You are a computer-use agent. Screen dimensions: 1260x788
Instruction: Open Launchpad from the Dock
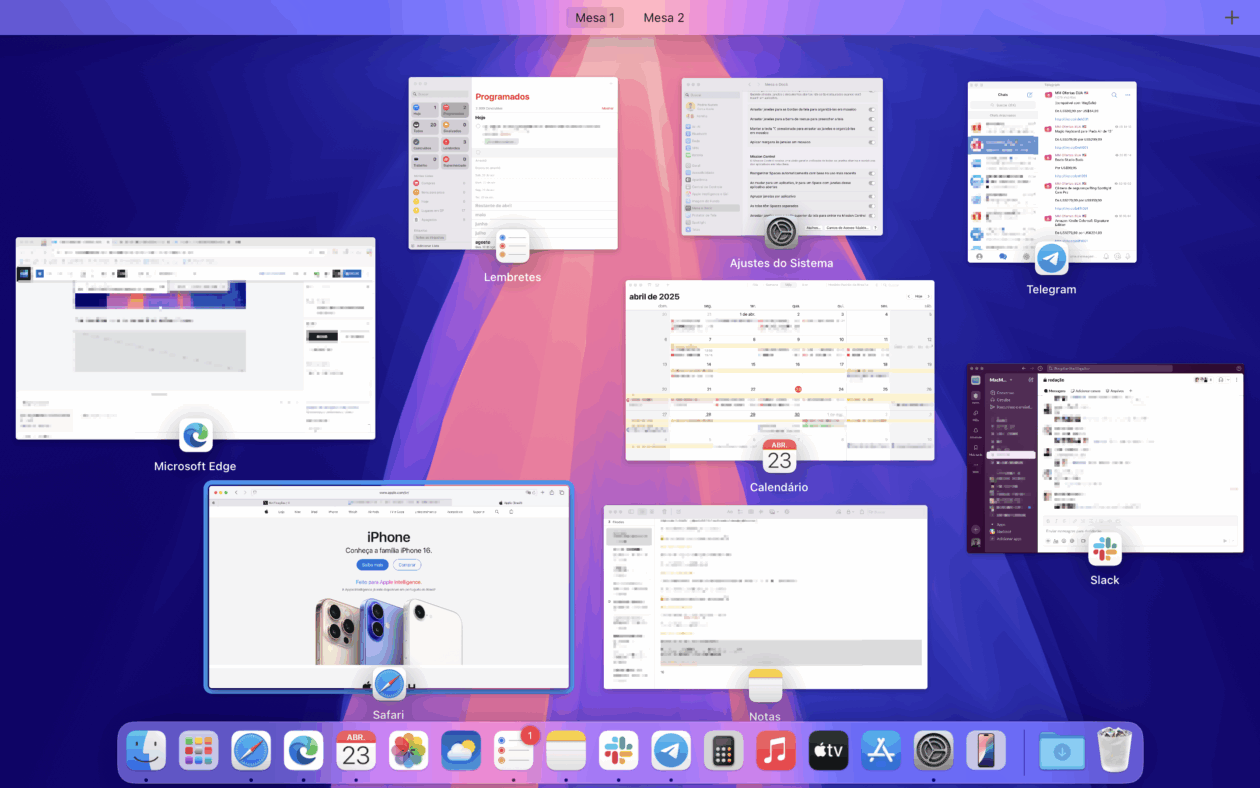tap(199, 751)
